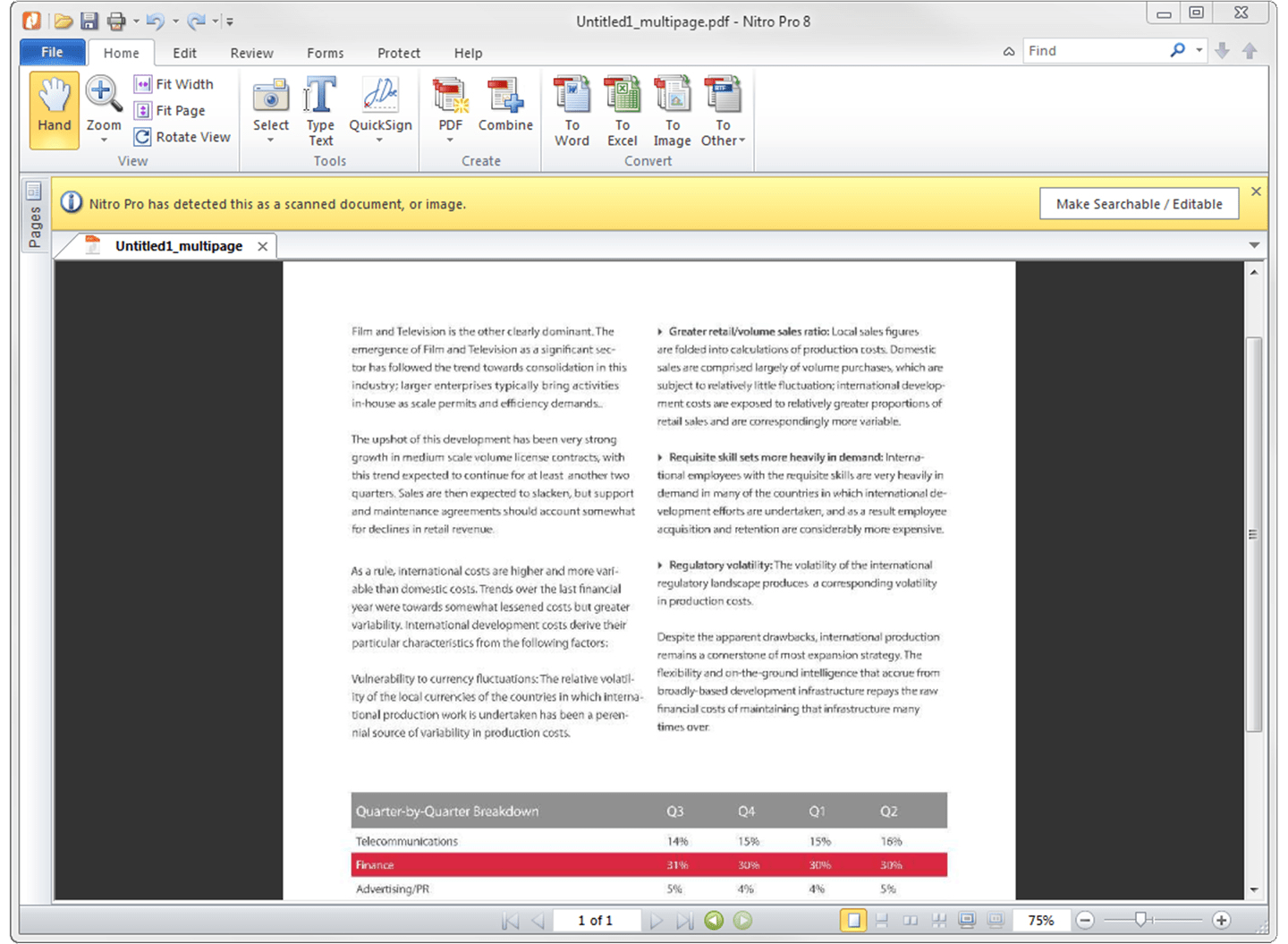The image size is (1288, 944).
Task: Switch to the Review ribbon tab
Action: (250, 53)
